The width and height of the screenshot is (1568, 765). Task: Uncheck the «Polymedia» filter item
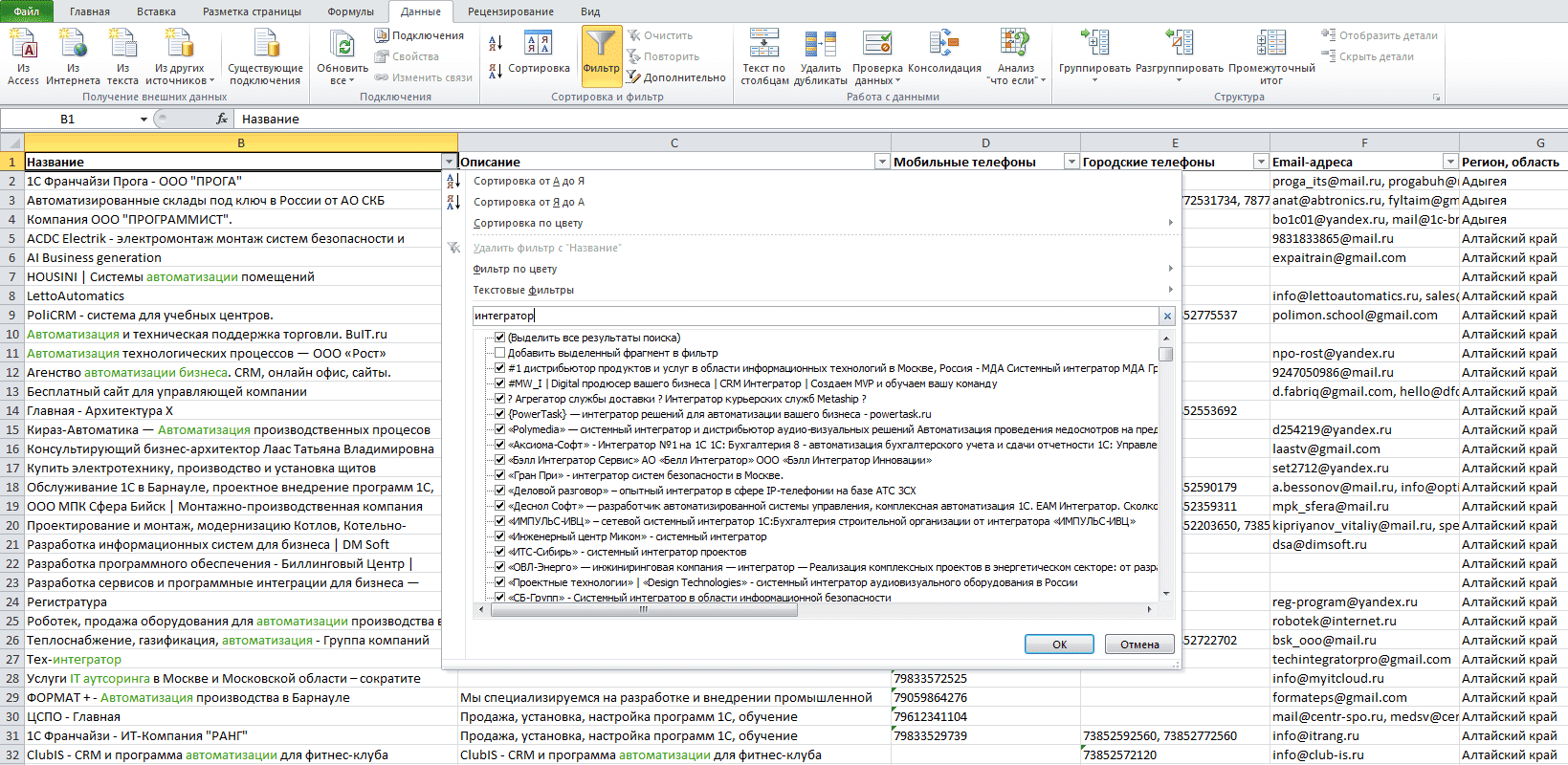[x=499, y=429]
